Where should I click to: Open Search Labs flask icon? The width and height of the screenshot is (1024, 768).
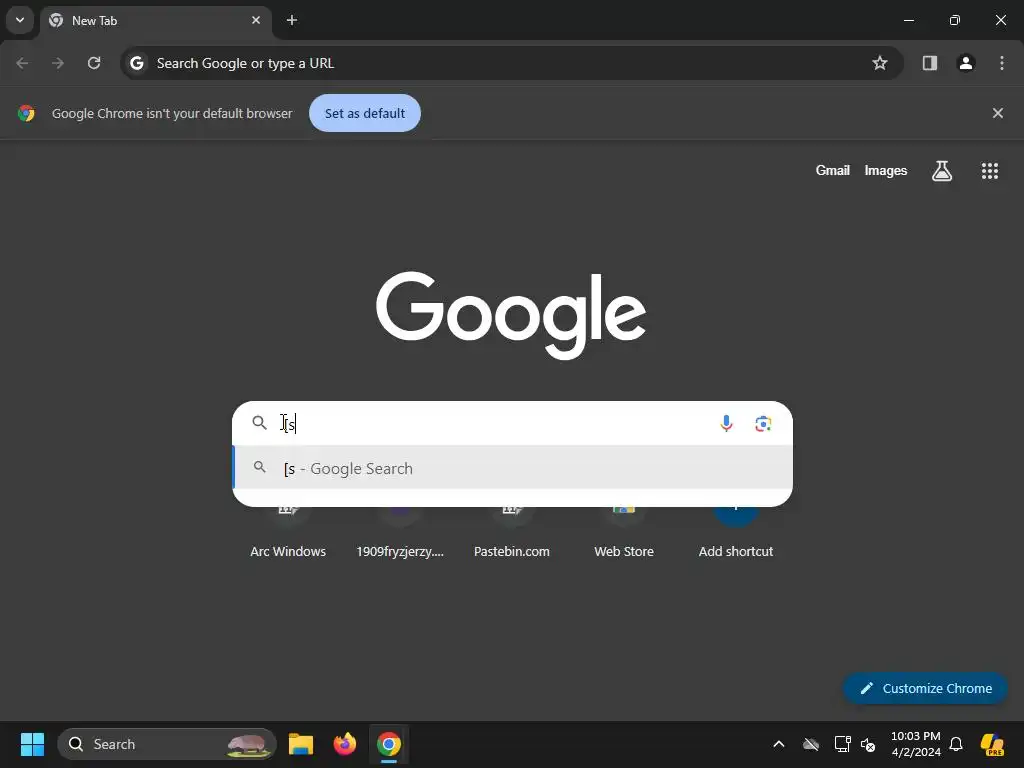point(941,171)
